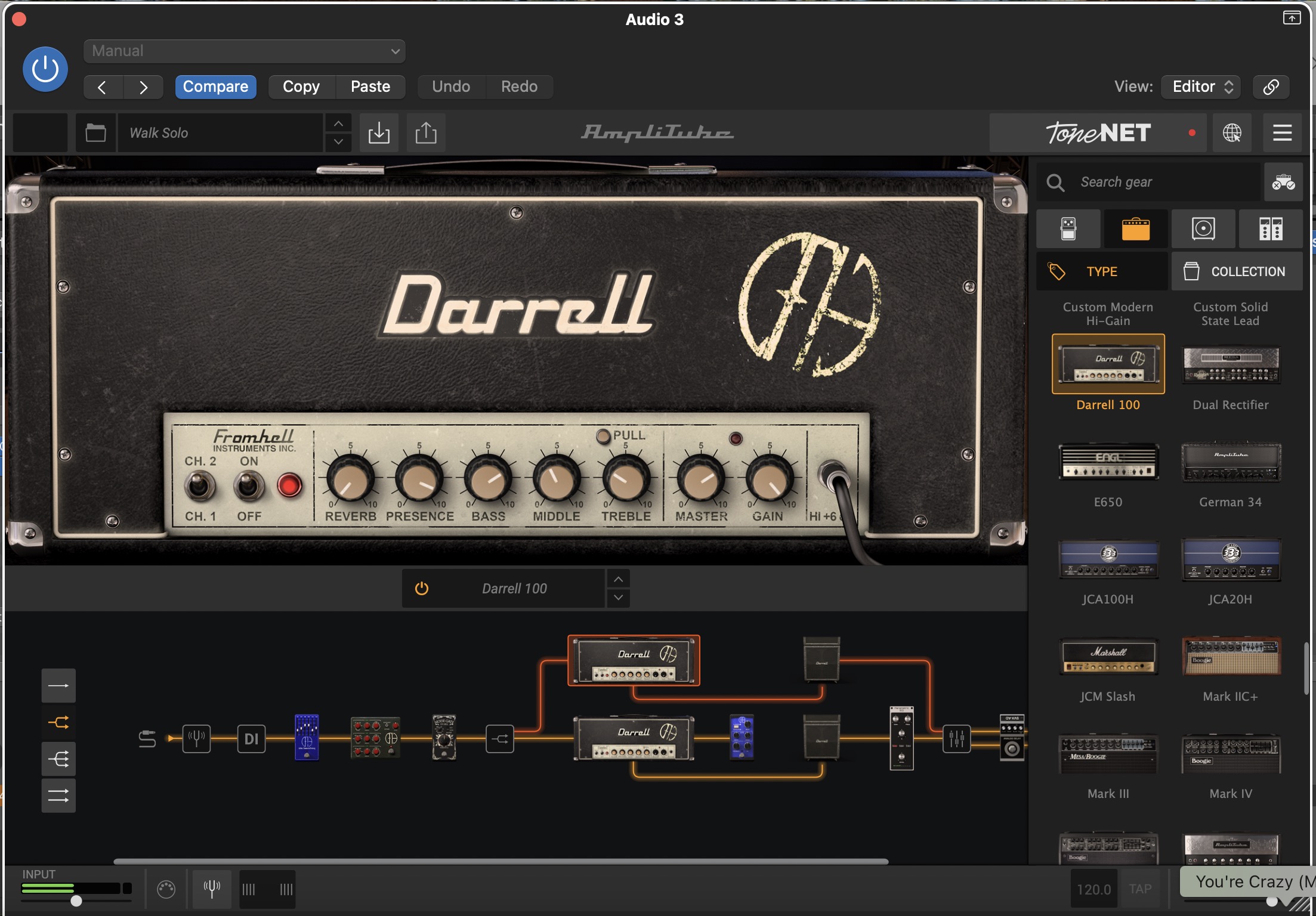
Task: Click the chain input S icon
Action: (x=147, y=739)
